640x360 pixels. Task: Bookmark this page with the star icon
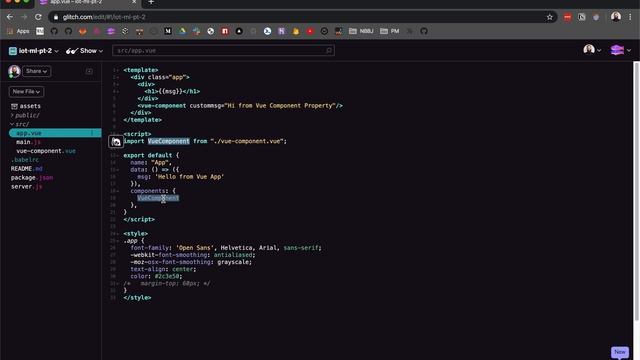549,17
